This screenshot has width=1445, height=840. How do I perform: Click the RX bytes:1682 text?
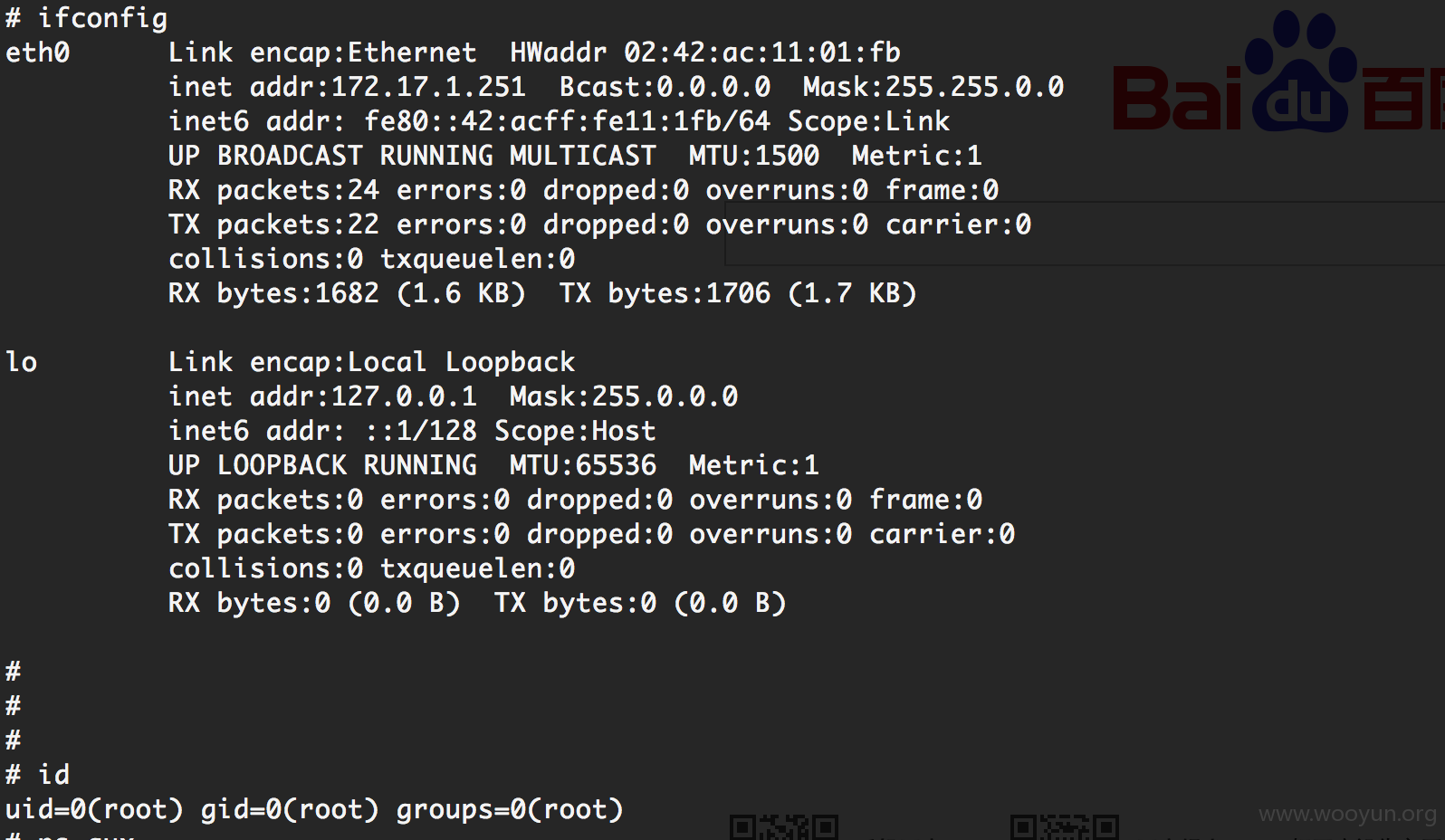(x=273, y=293)
